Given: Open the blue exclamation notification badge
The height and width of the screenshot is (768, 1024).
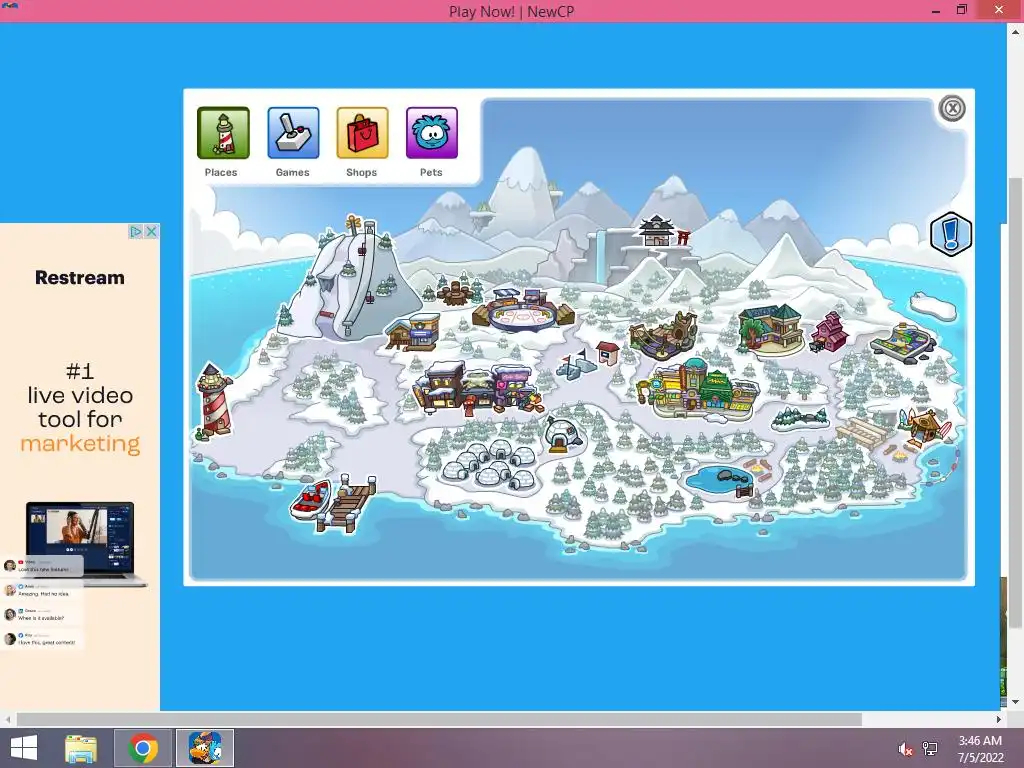Looking at the screenshot, I should point(951,234).
